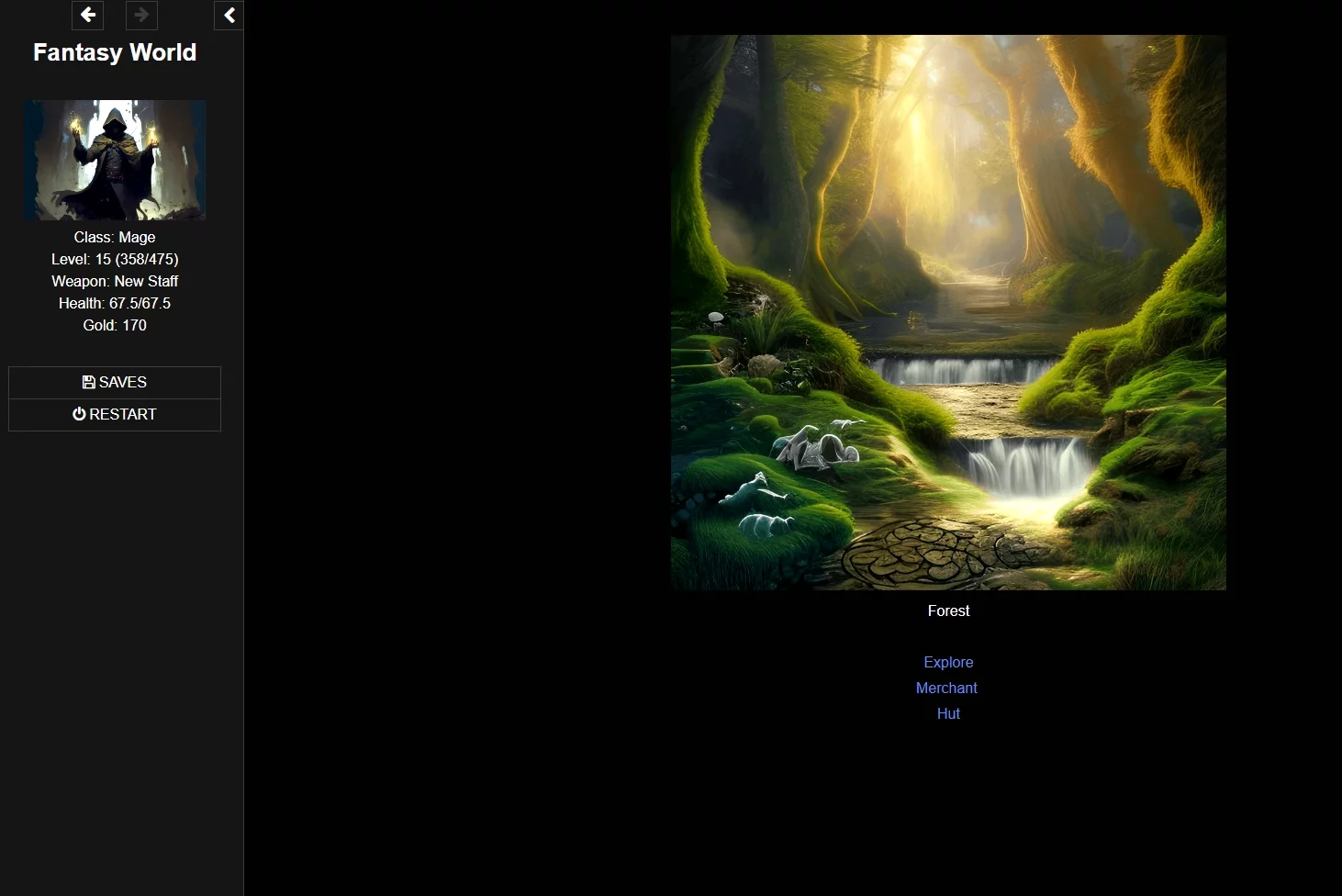Choose the Explore link
Screen dimensions: 1342x896
[948, 663]
